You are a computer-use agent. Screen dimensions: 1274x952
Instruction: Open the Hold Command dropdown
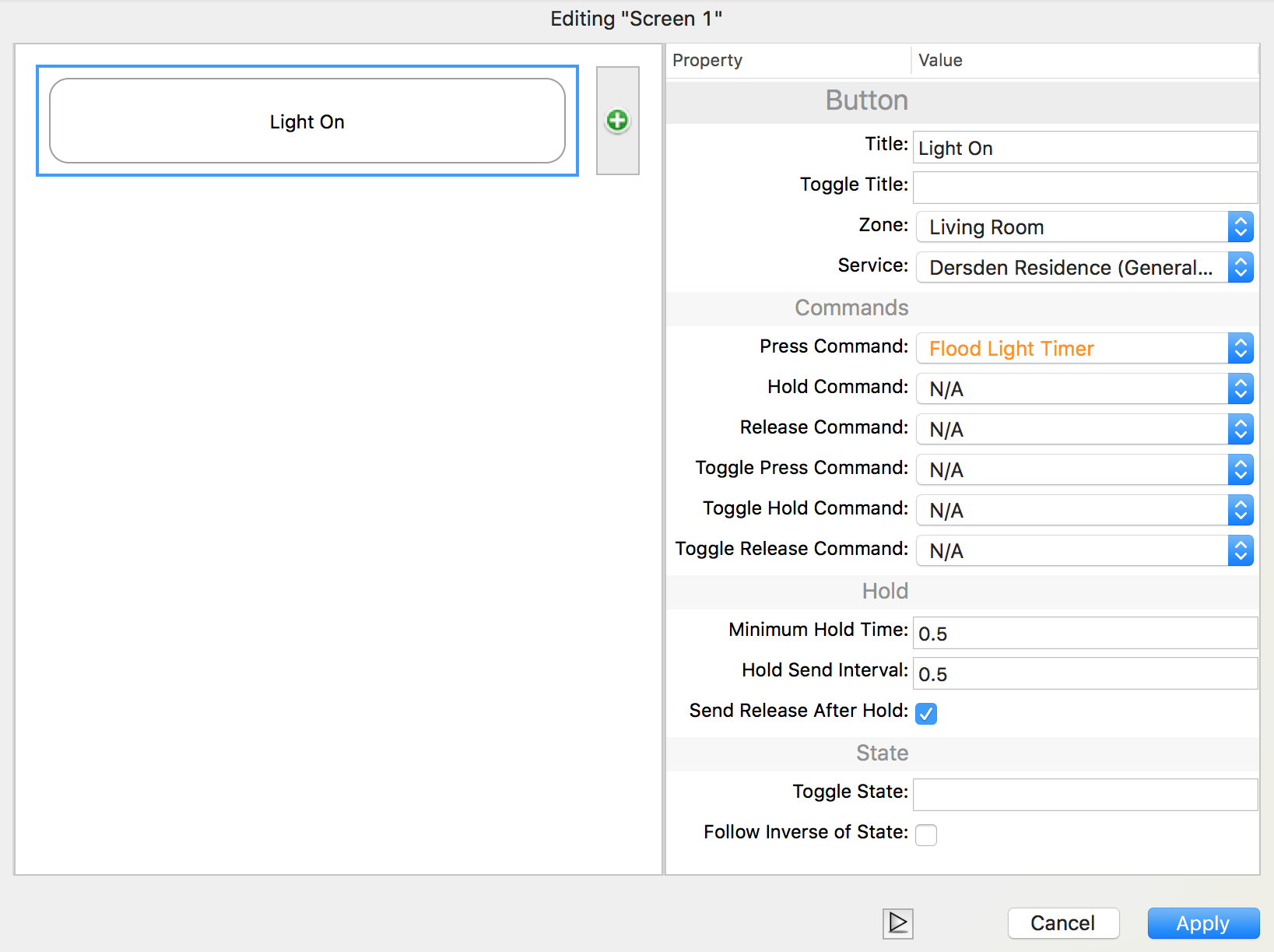pyautogui.click(x=1084, y=389)
